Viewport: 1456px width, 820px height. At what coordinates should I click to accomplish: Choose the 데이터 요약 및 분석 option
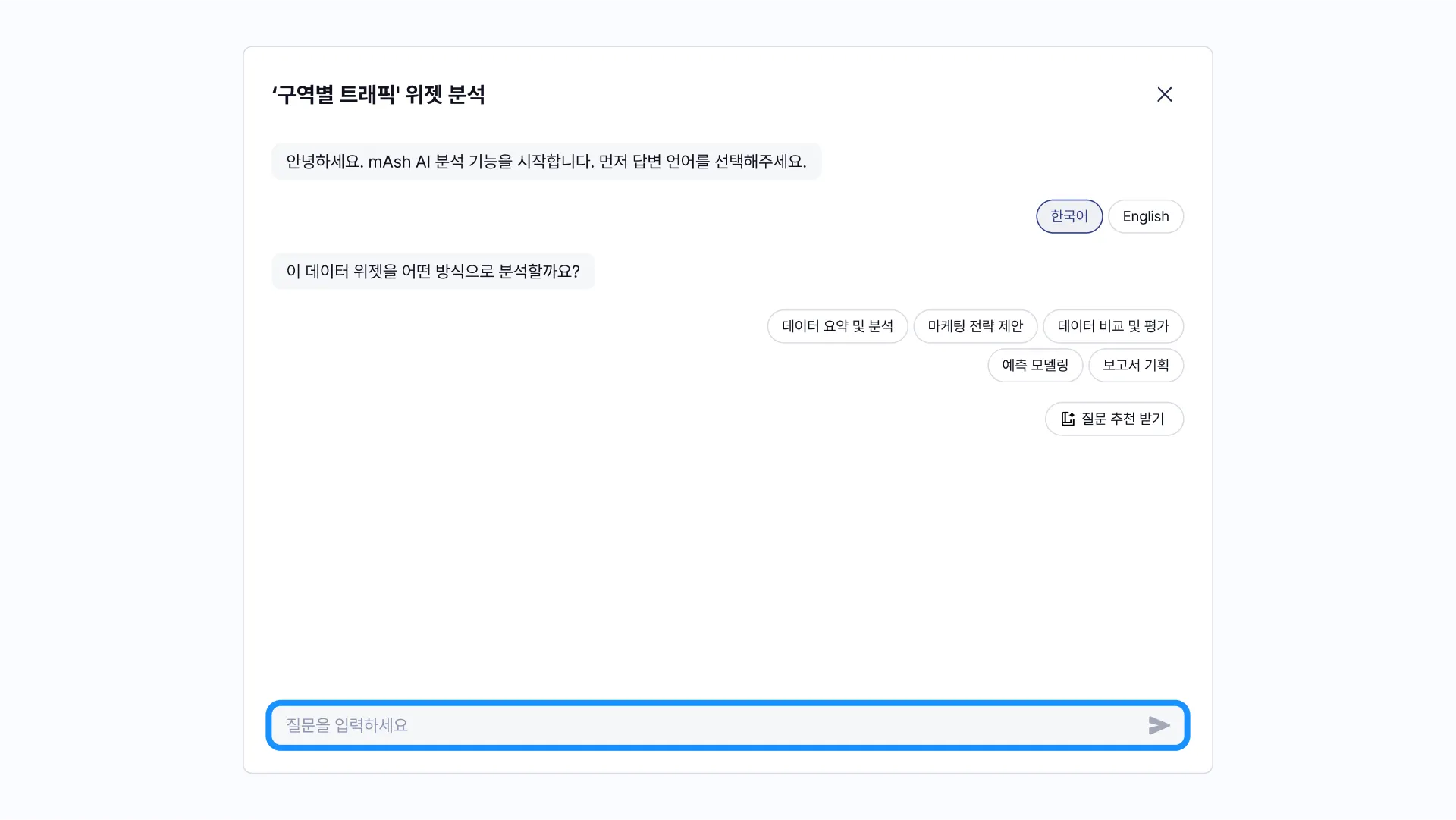836,326
